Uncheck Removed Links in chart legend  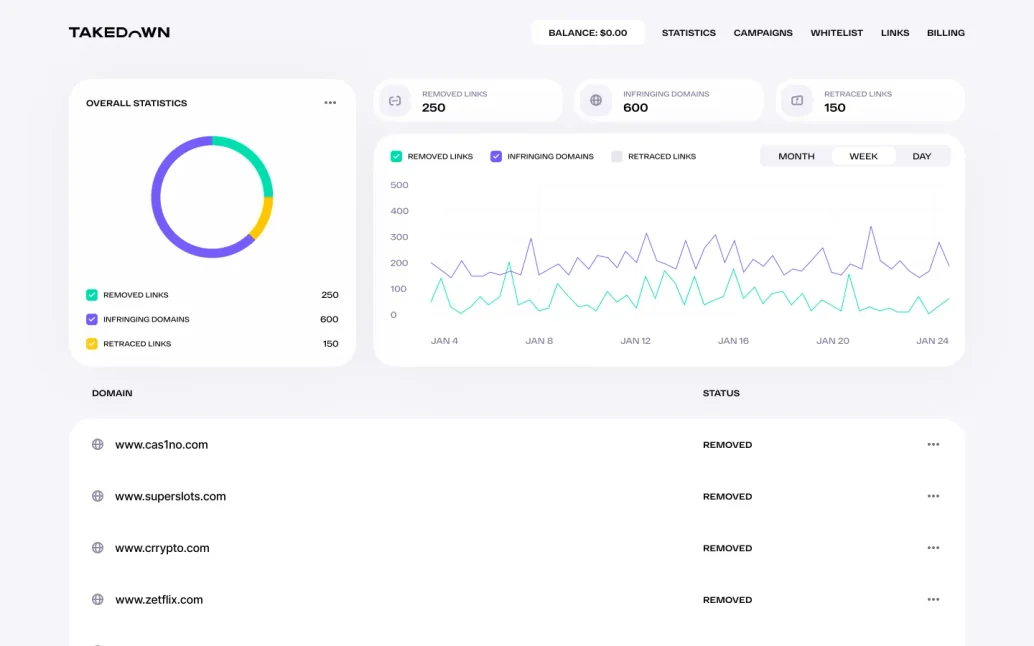[x=396, y=156]
